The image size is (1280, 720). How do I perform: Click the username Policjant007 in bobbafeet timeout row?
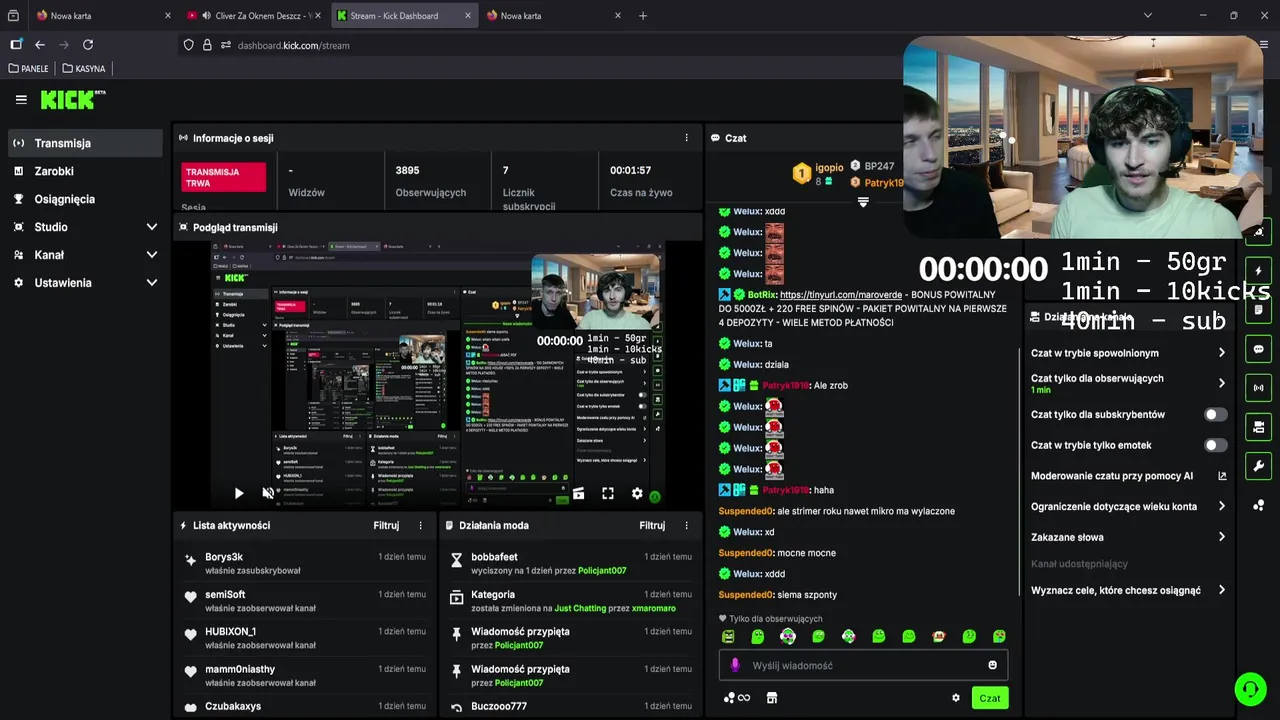tap(602, 571)
